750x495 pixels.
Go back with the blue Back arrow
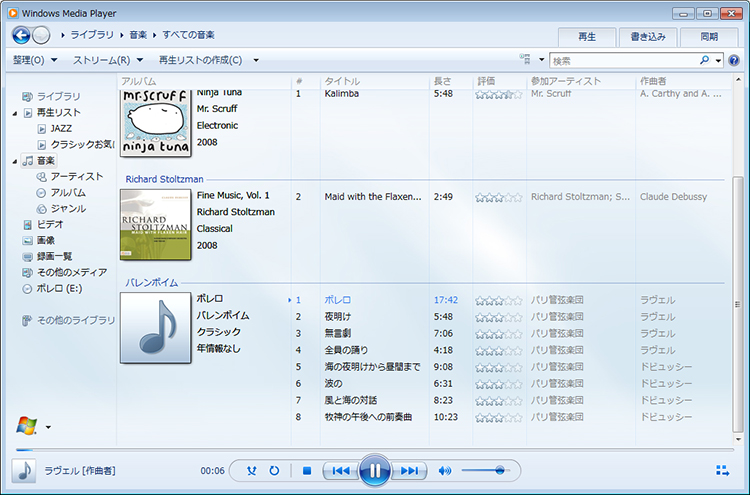pos(21,35)
